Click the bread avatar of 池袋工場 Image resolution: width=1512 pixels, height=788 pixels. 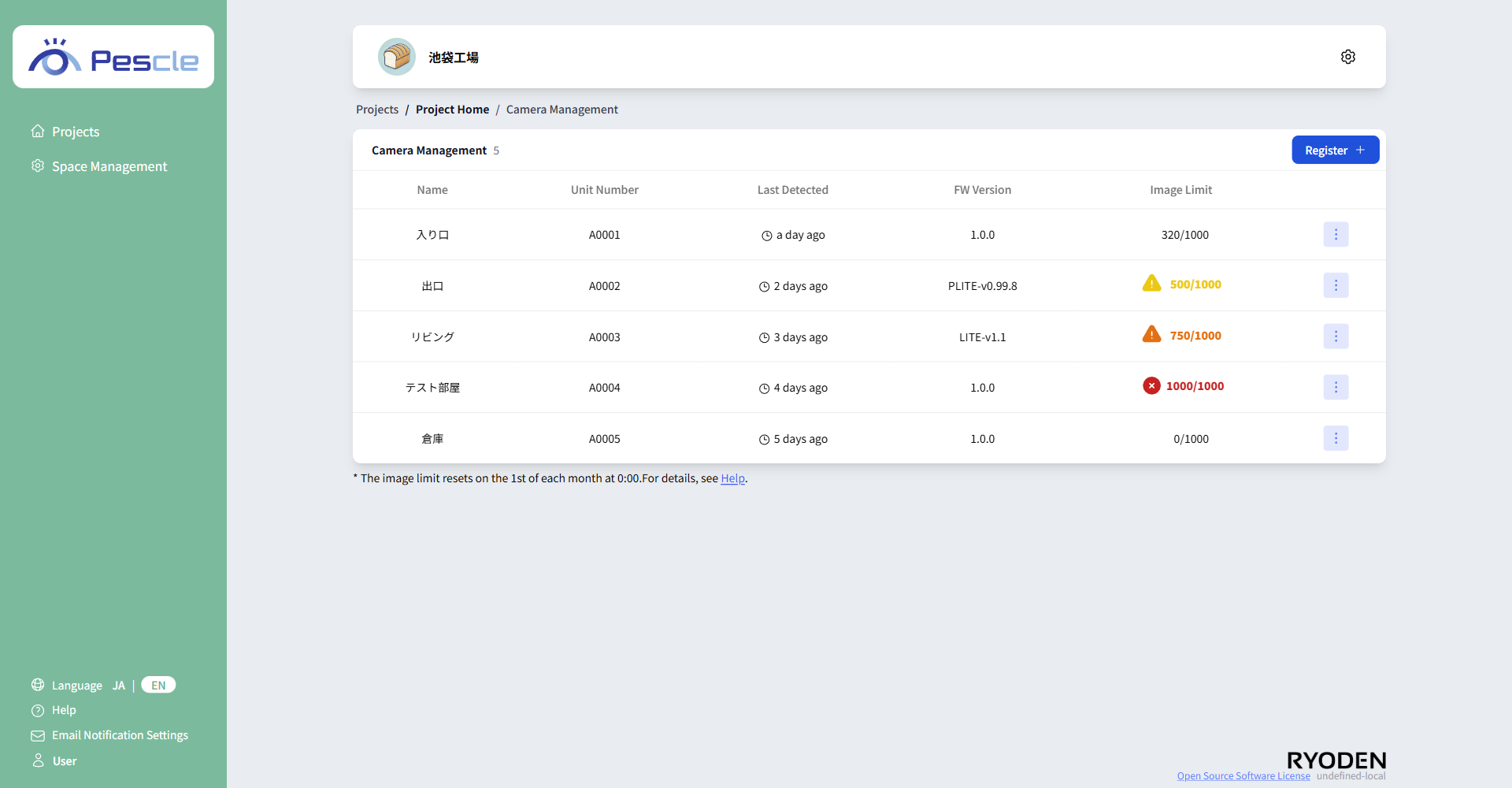click(397, 56)
